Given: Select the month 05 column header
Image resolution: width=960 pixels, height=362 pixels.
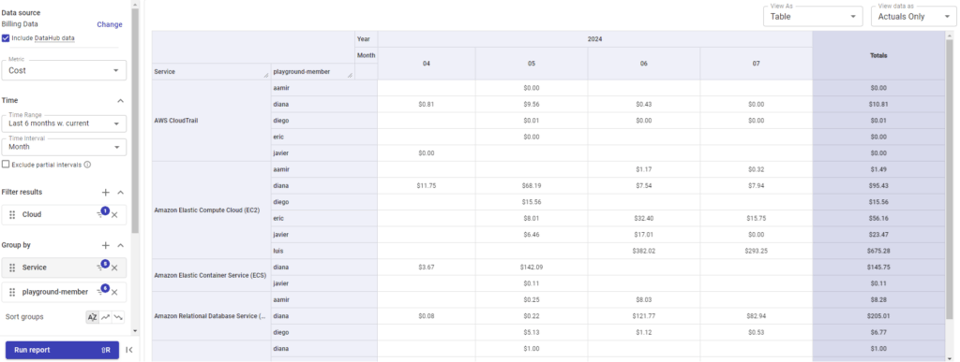Looking at the screenshot, I should pos(531,64).
